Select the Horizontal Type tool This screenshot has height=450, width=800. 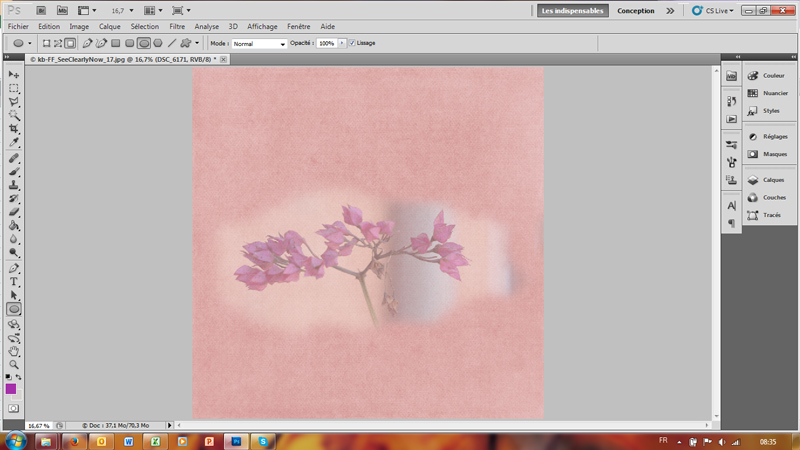pyautogui.click(x=14, y=282)
